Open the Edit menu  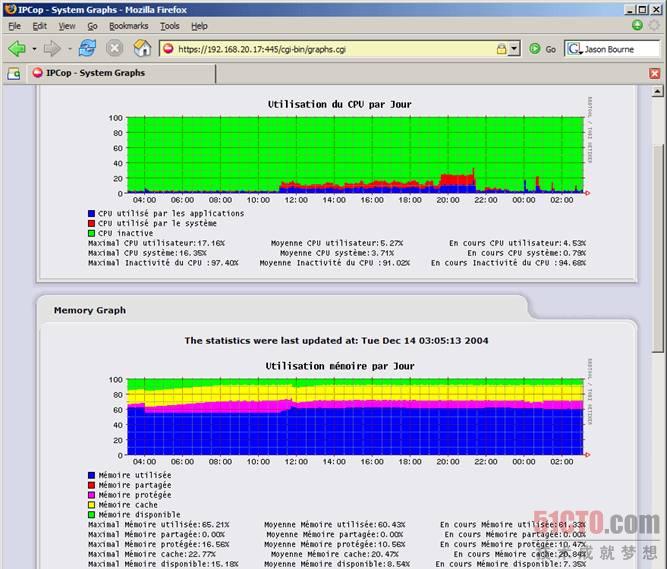tap(40, 26)
